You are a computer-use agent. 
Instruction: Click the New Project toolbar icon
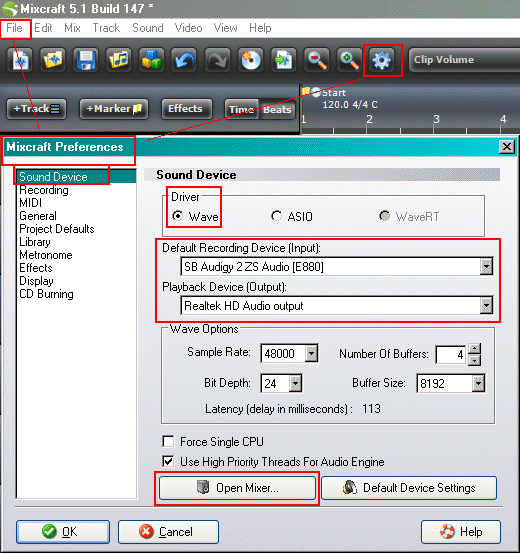point(20,60)
